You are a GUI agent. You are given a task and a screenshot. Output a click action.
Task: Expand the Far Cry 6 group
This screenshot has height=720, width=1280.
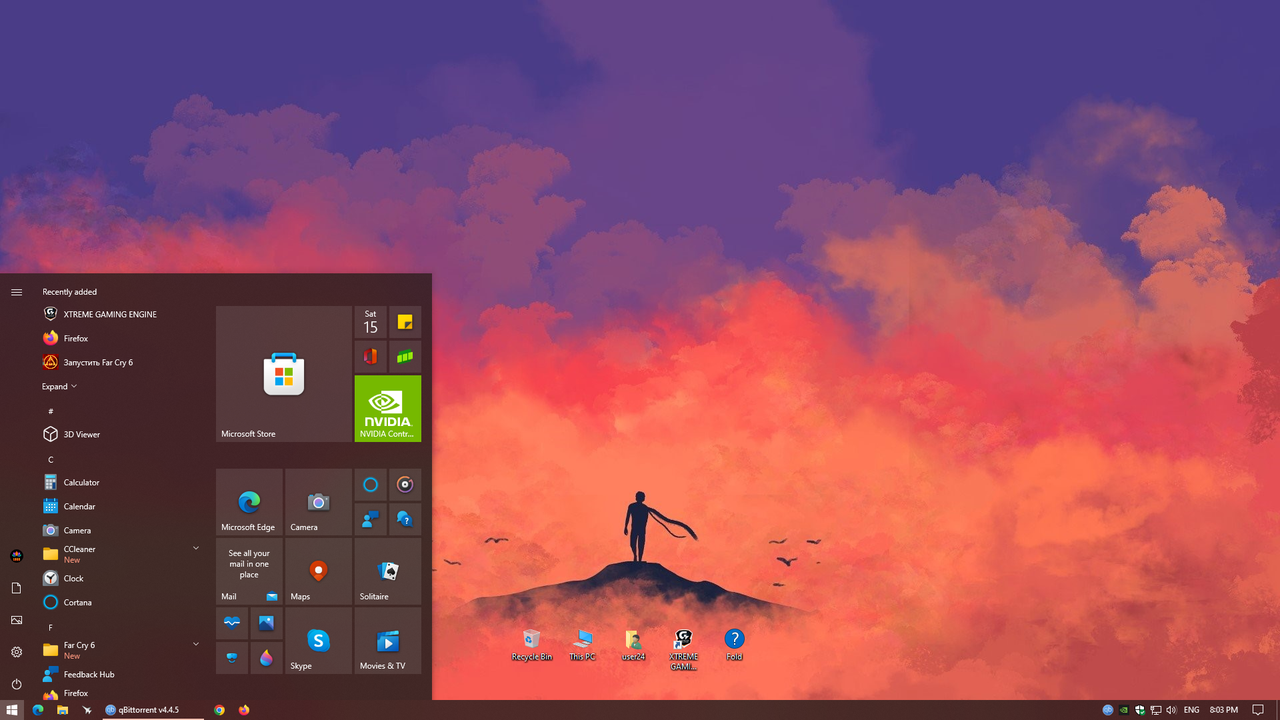tap(196, 644)
